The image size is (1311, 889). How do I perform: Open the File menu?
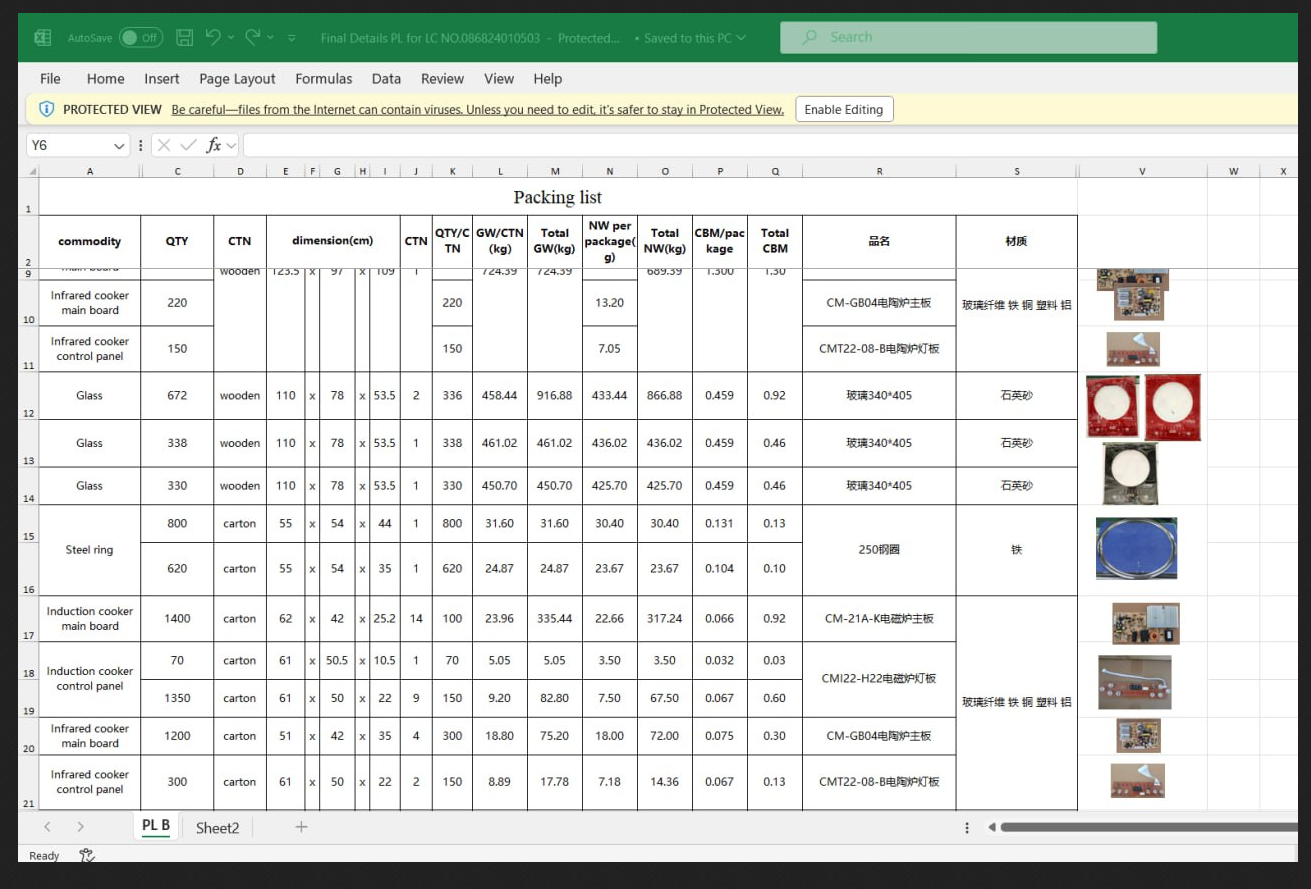(x=50, y=79)
